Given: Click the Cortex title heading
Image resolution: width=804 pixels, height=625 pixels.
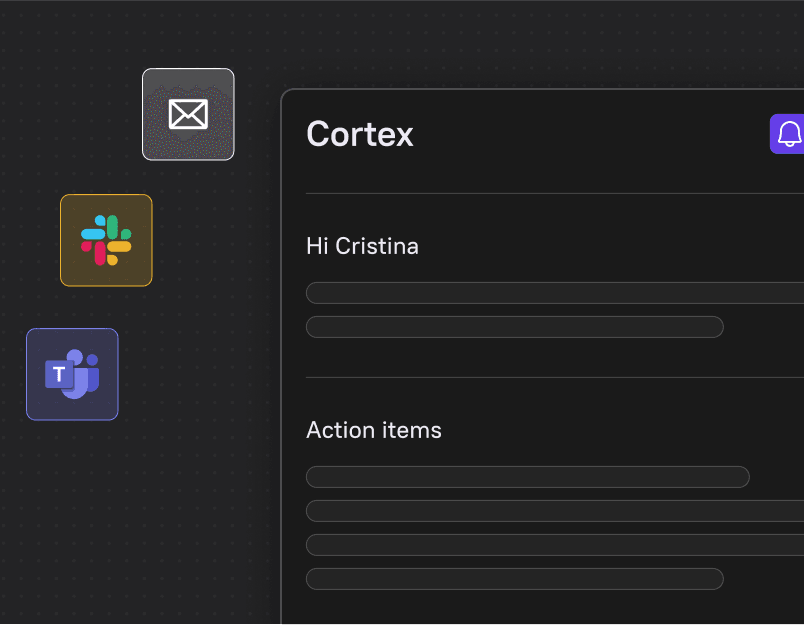Looking at the screenshot, I should 360,134.
